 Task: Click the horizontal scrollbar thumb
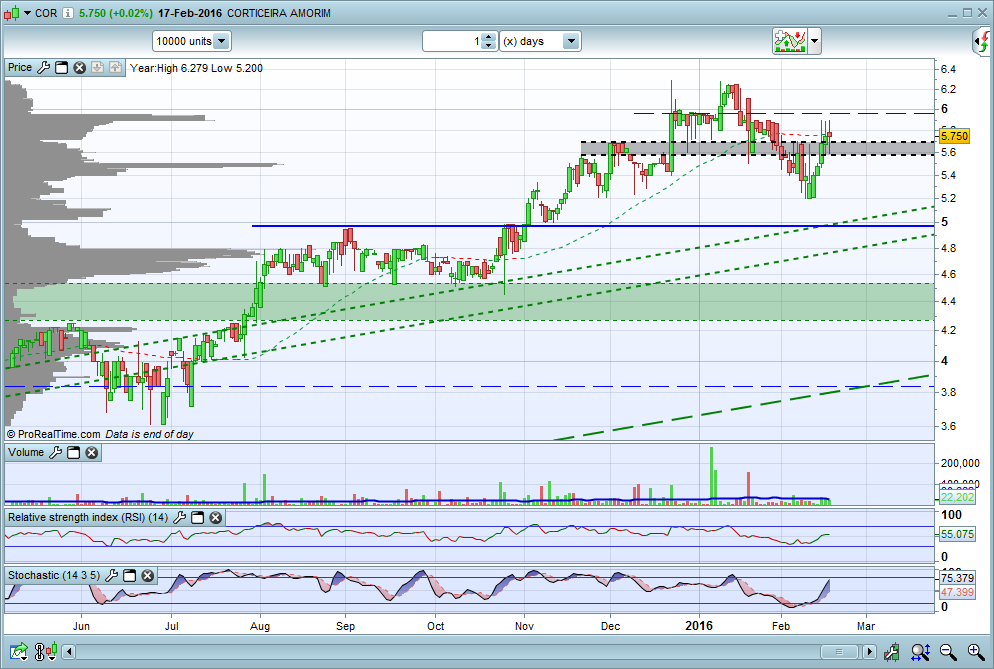839,652
